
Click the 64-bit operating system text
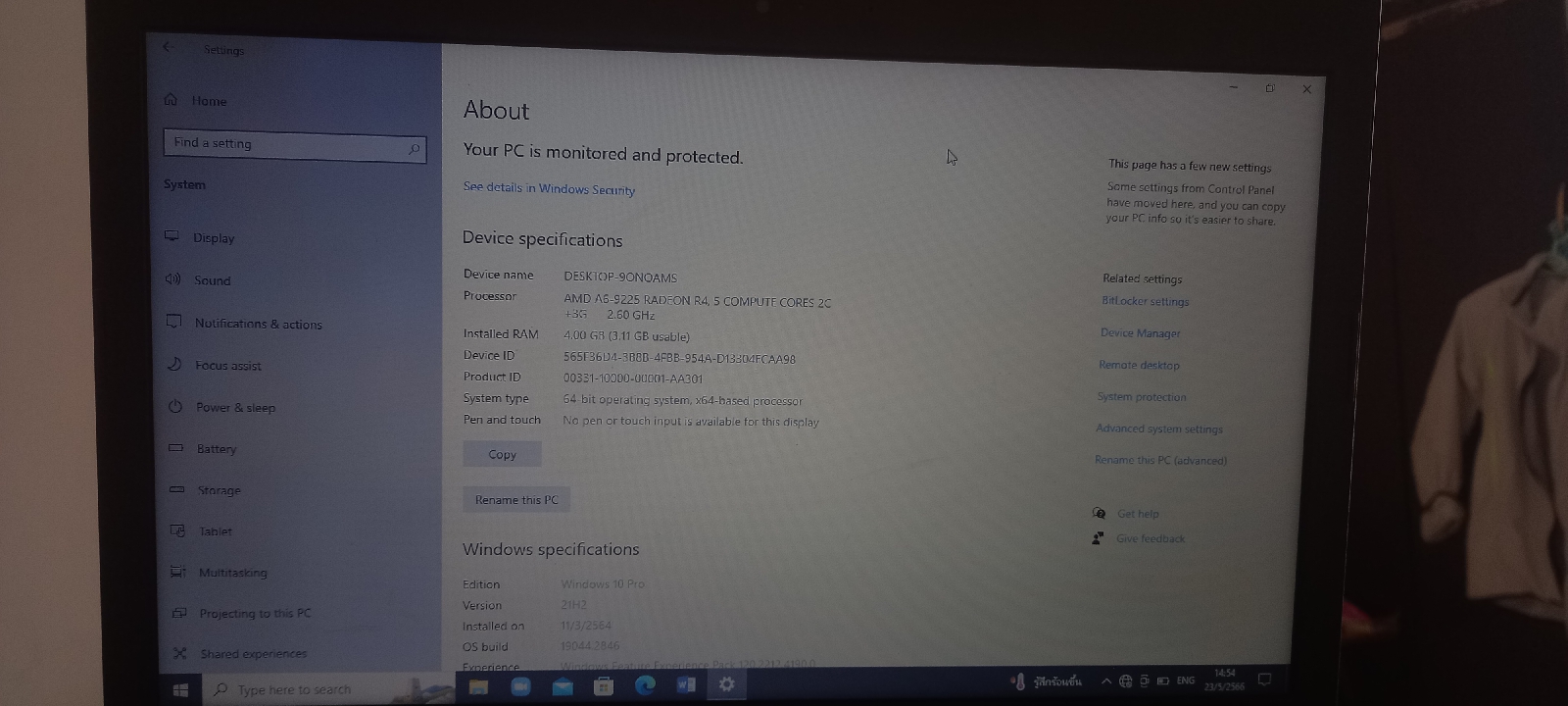[683, 400]
